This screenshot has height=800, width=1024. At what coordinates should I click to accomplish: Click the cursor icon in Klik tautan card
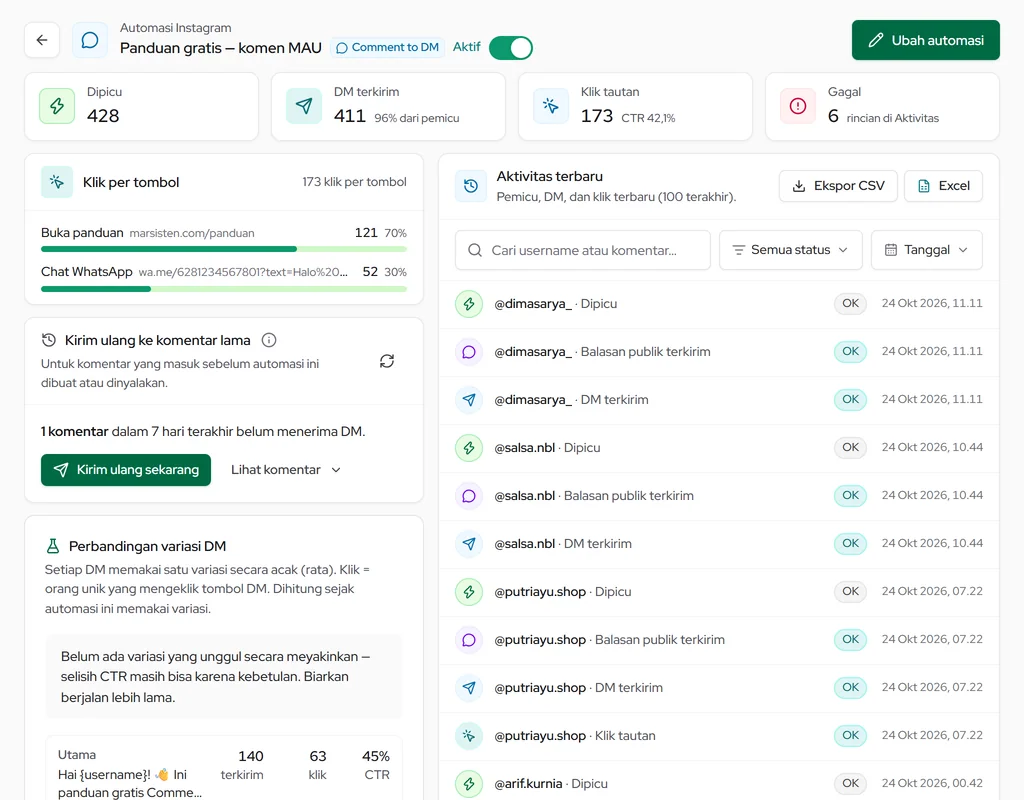(x=551, y=106)
